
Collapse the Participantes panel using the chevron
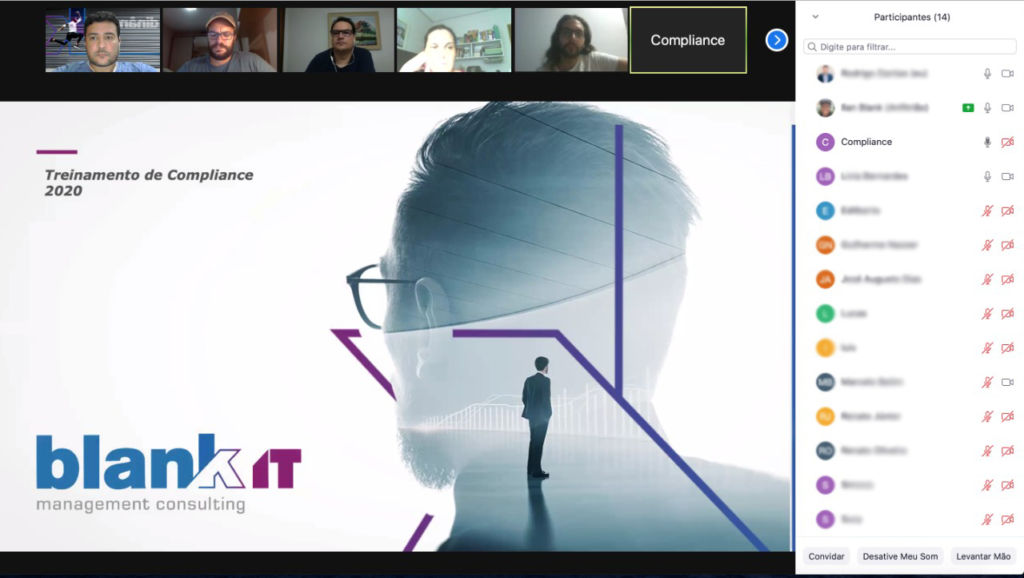coord(815,17)
